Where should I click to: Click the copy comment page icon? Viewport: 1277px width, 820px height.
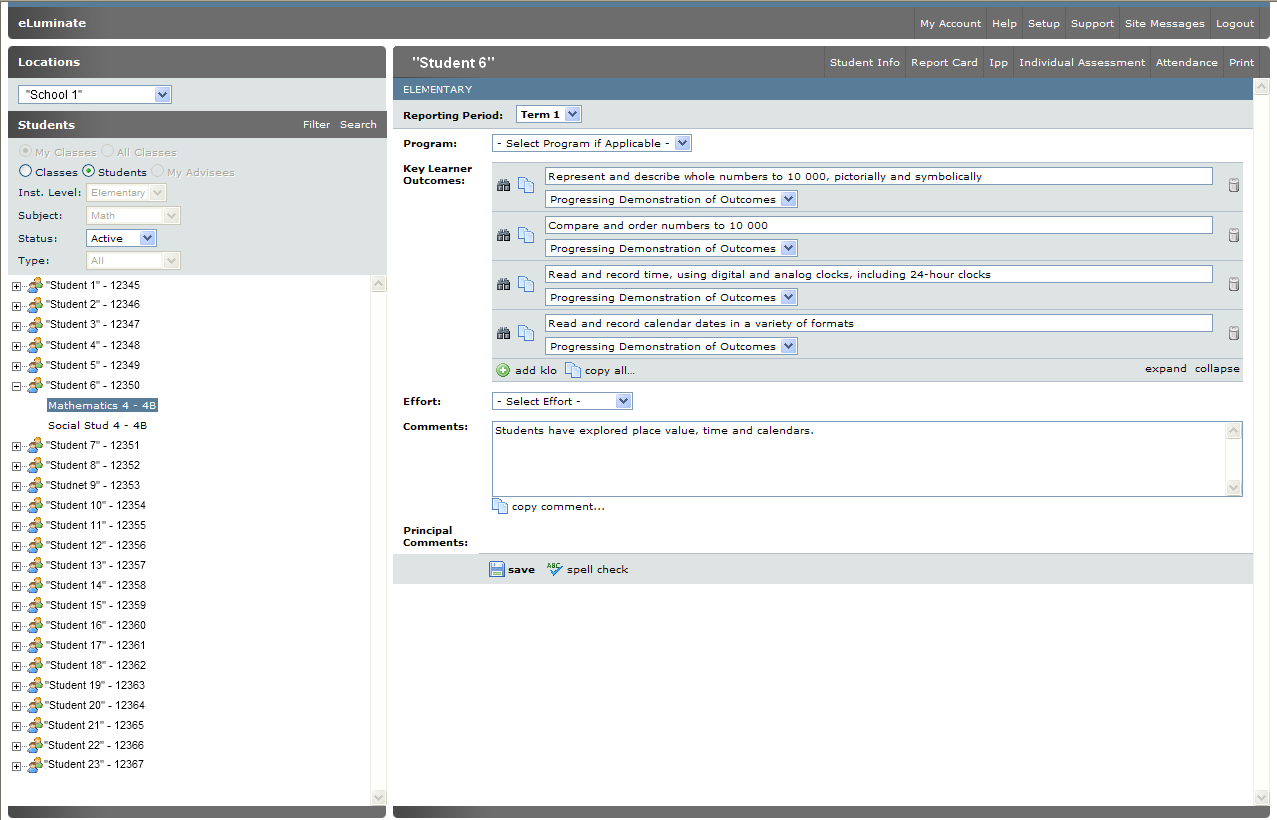click(x=500, y=506)
